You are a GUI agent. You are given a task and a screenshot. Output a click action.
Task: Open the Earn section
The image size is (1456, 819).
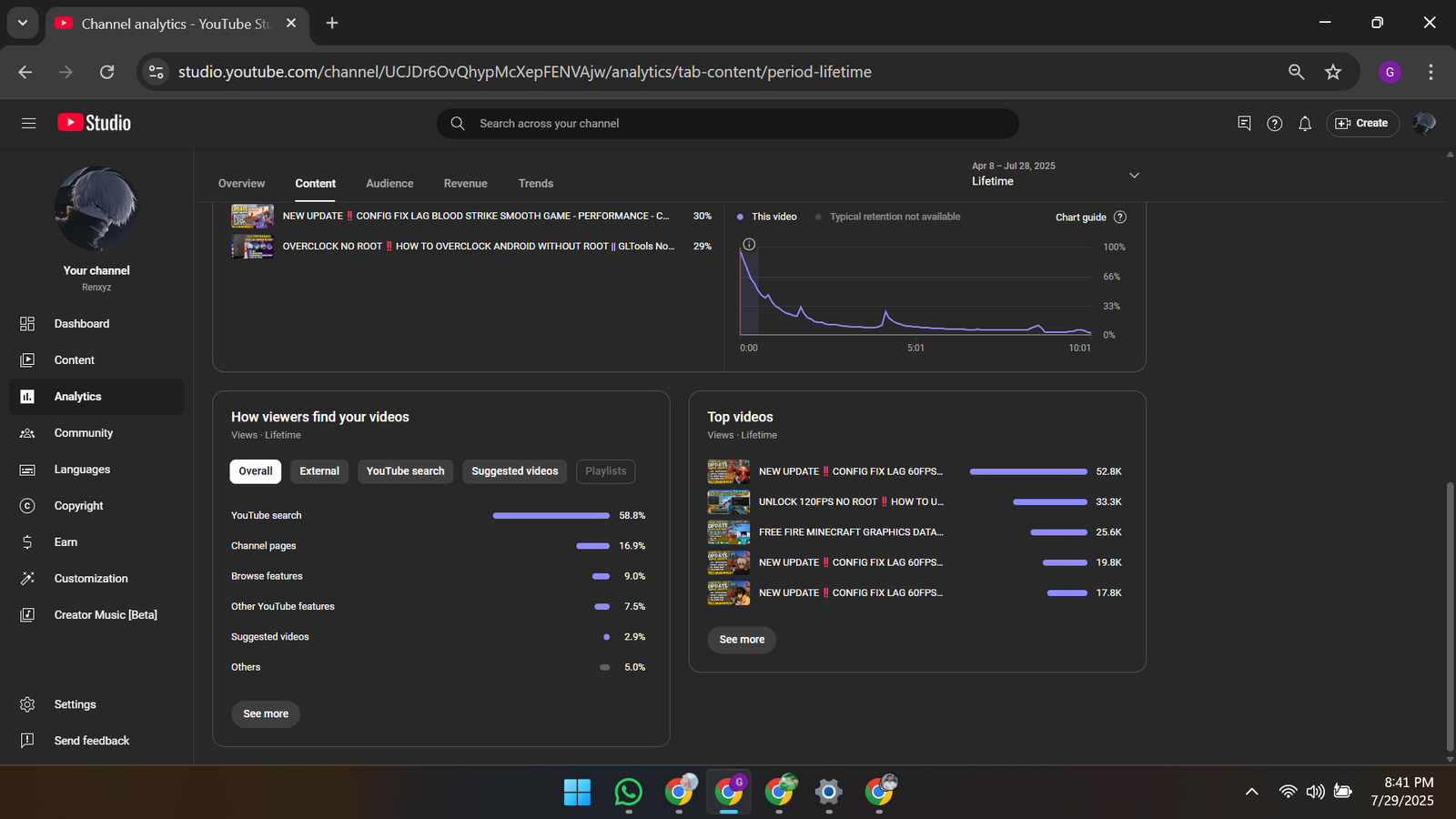point(96,542)
